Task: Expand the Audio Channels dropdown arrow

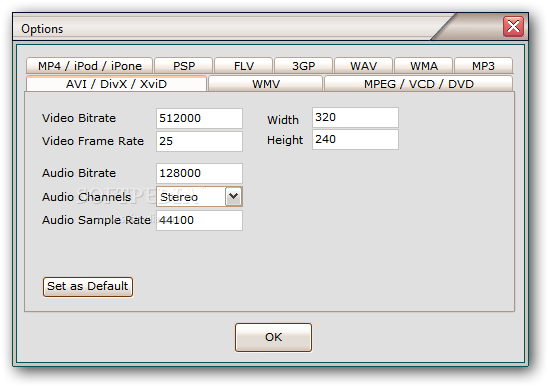Action: 234,196
